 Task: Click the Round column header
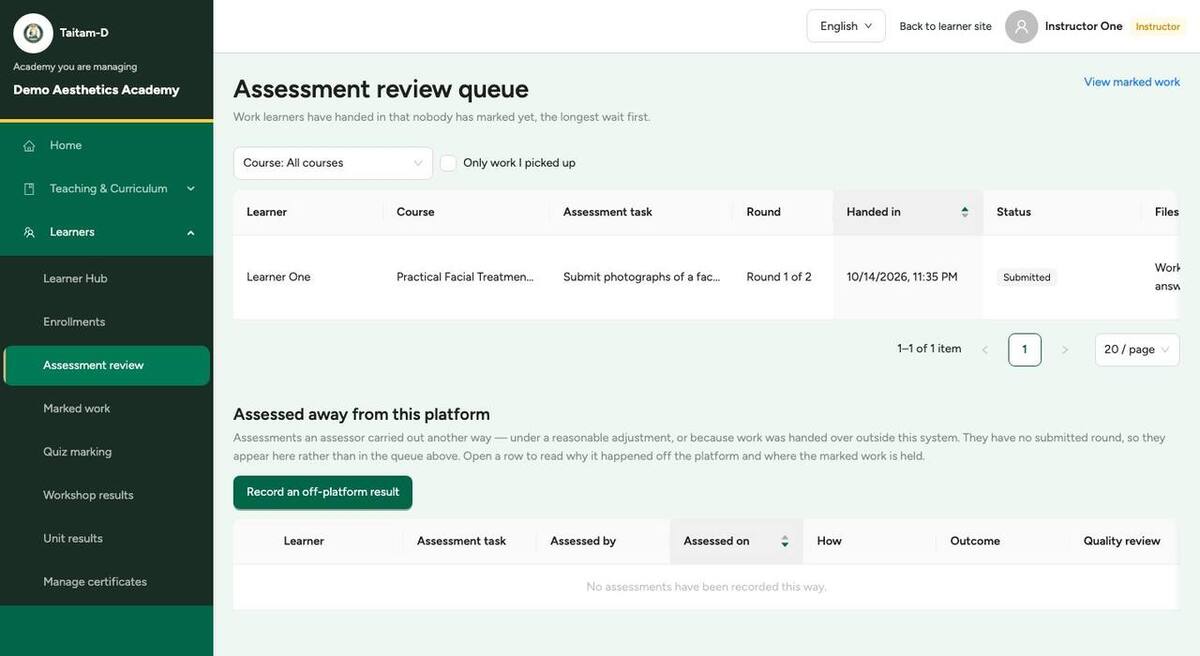pos(783,212)
